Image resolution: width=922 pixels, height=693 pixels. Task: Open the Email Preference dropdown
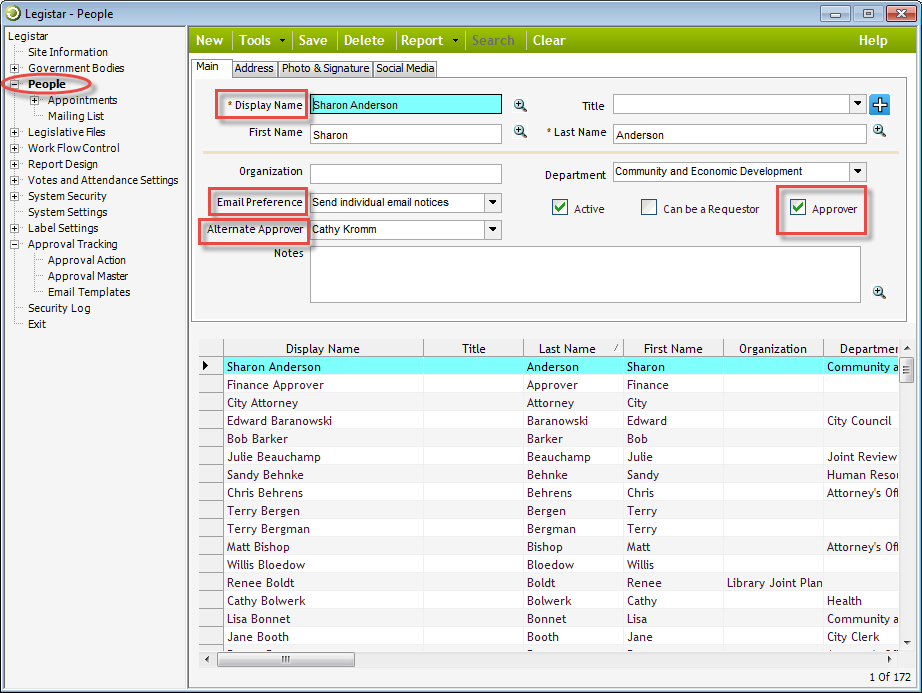pos(493,203)
